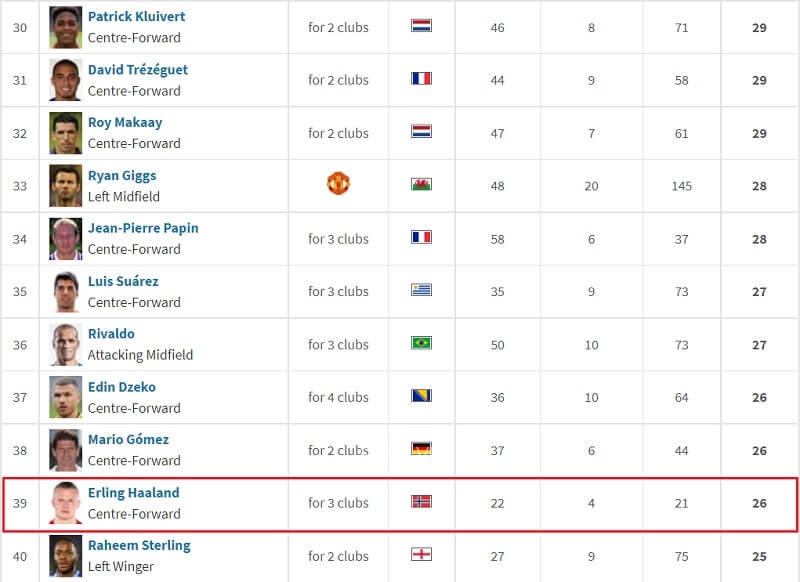
Task: Click Roy Makaay's portrait photo
Action: (x=63, y=131)
